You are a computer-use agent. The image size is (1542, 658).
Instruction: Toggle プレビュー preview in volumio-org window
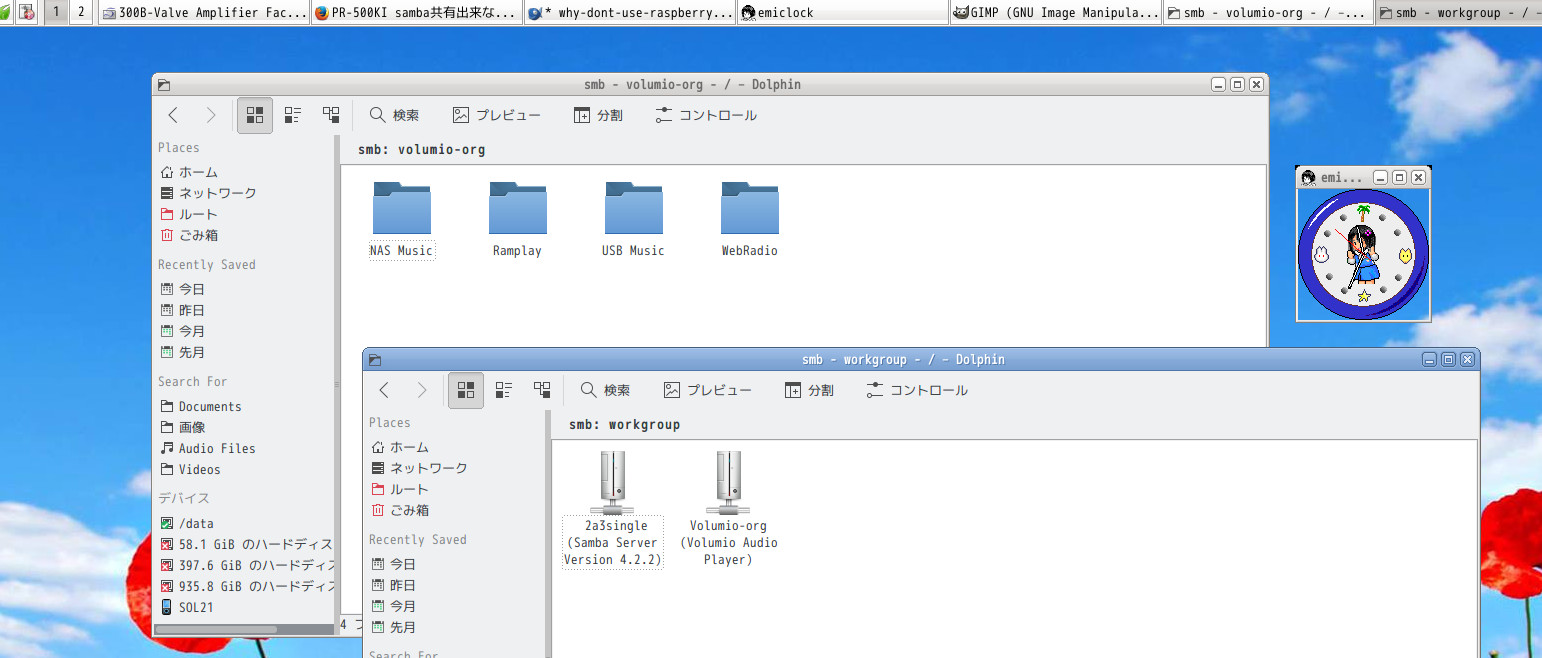click(x=497, y=115)
